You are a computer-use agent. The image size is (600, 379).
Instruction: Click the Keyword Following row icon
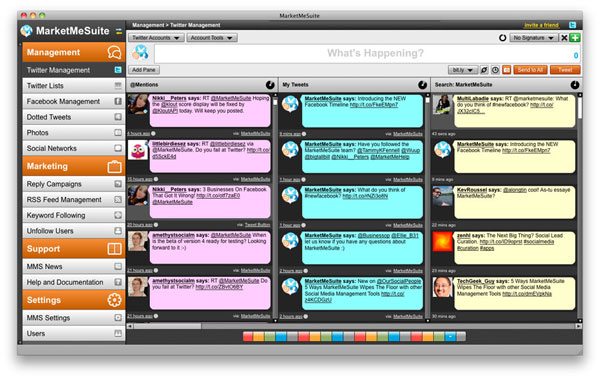[x=118, y=215]
